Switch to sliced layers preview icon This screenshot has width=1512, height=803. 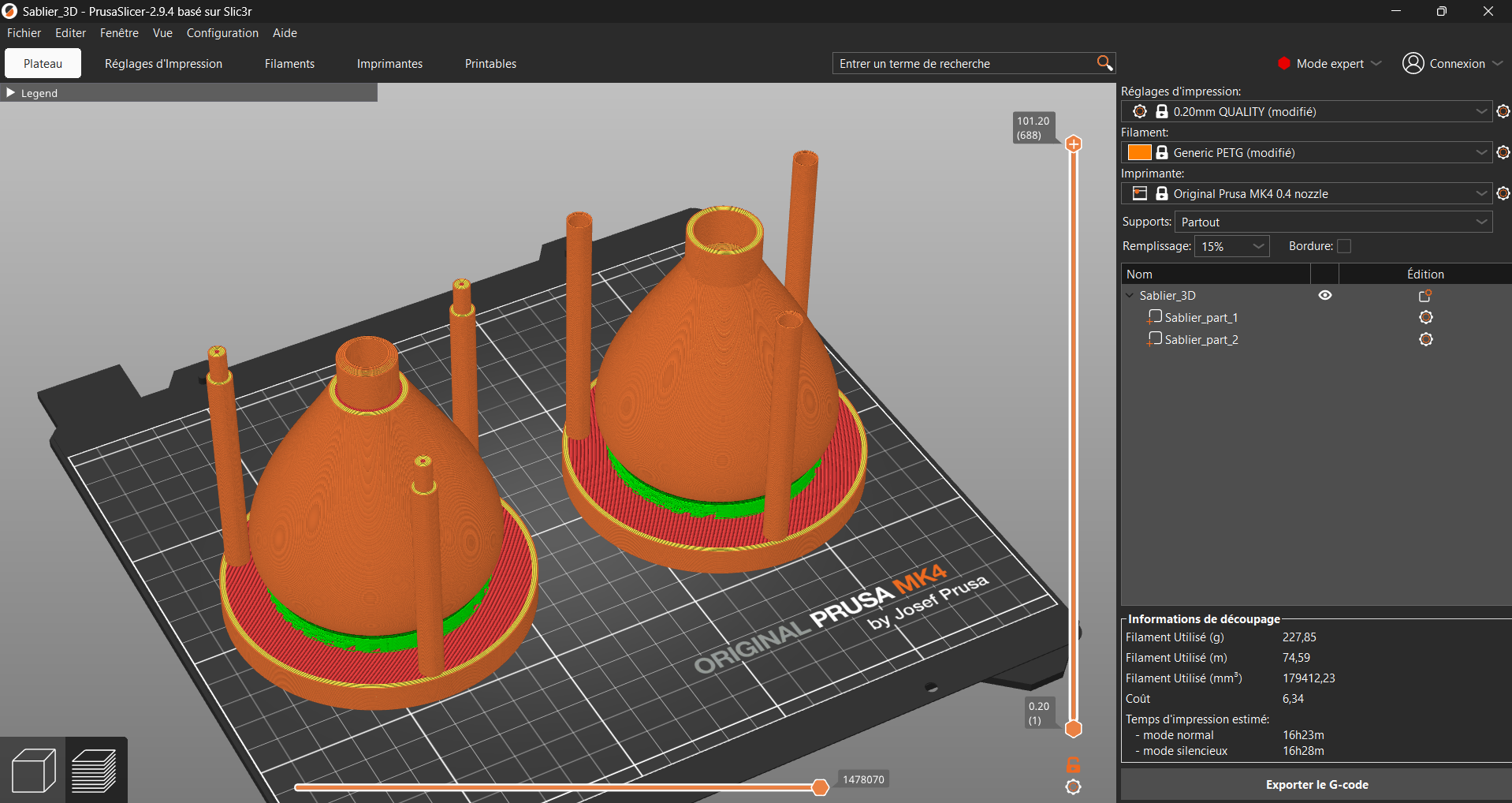coord(95,770)
